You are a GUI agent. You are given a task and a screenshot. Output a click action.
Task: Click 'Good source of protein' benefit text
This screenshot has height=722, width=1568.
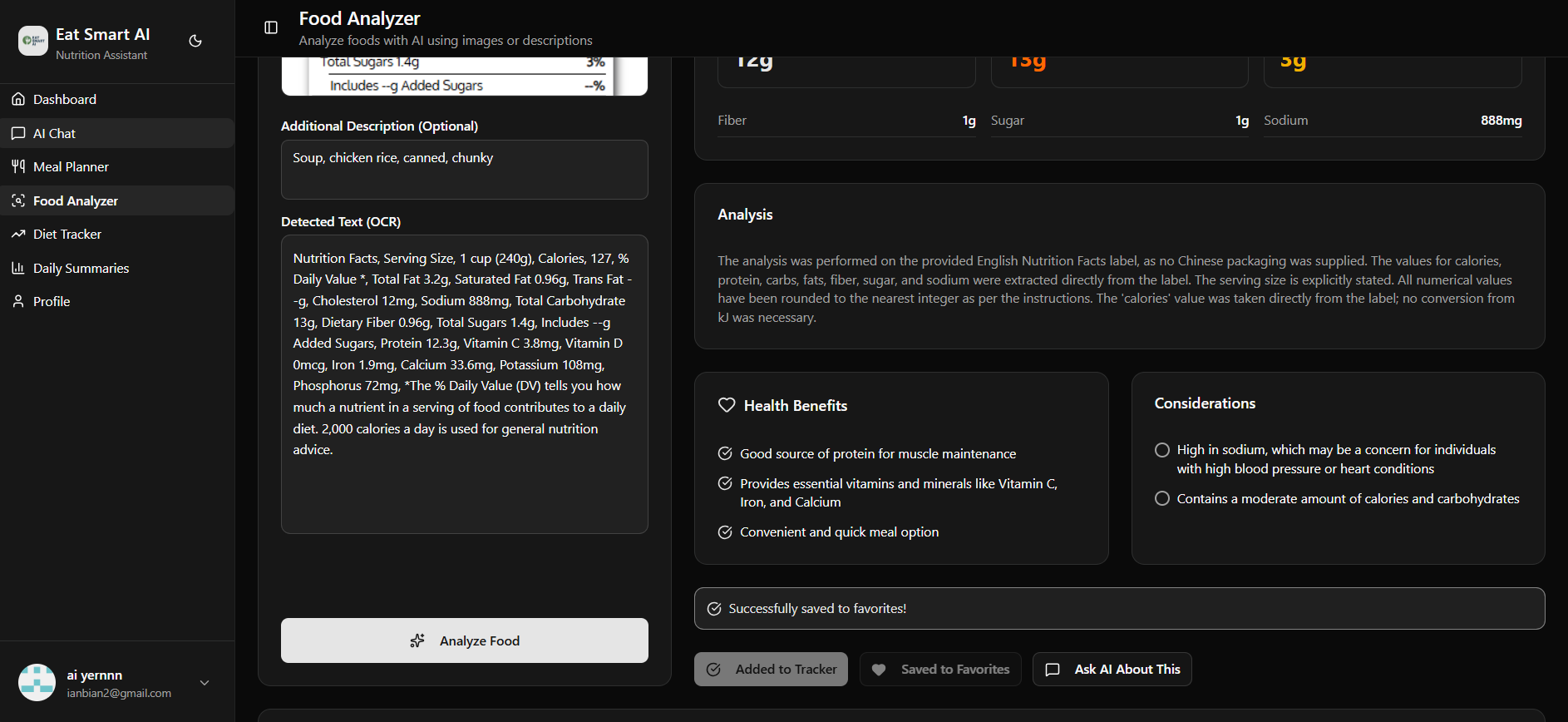[878, 453]
